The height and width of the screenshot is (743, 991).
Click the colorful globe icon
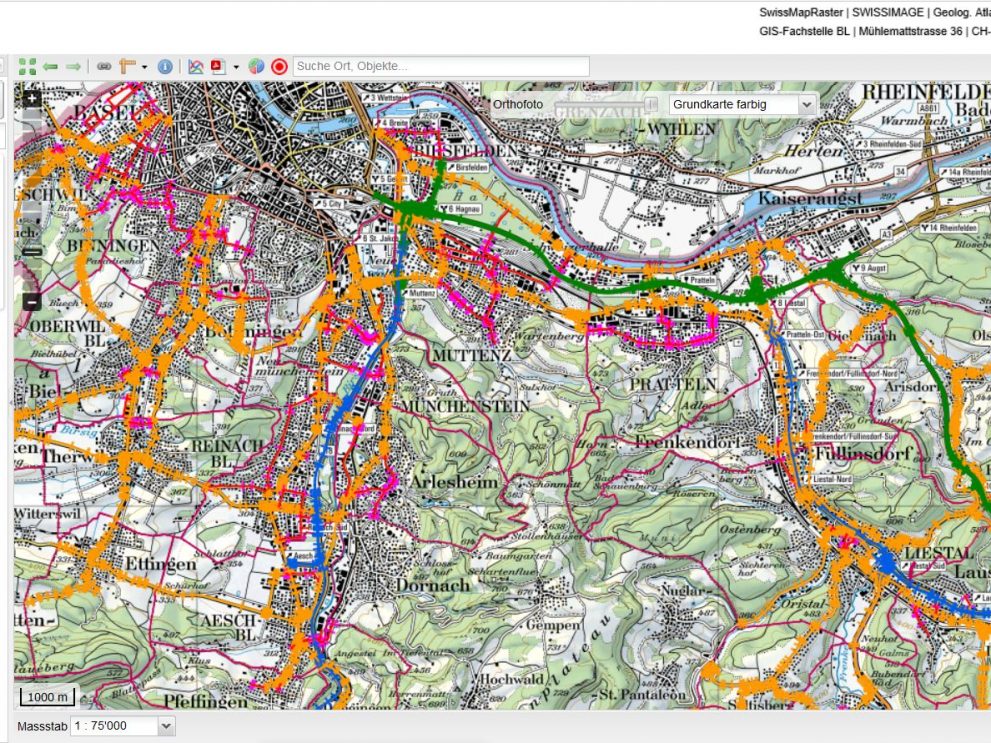tap(257, 66)
